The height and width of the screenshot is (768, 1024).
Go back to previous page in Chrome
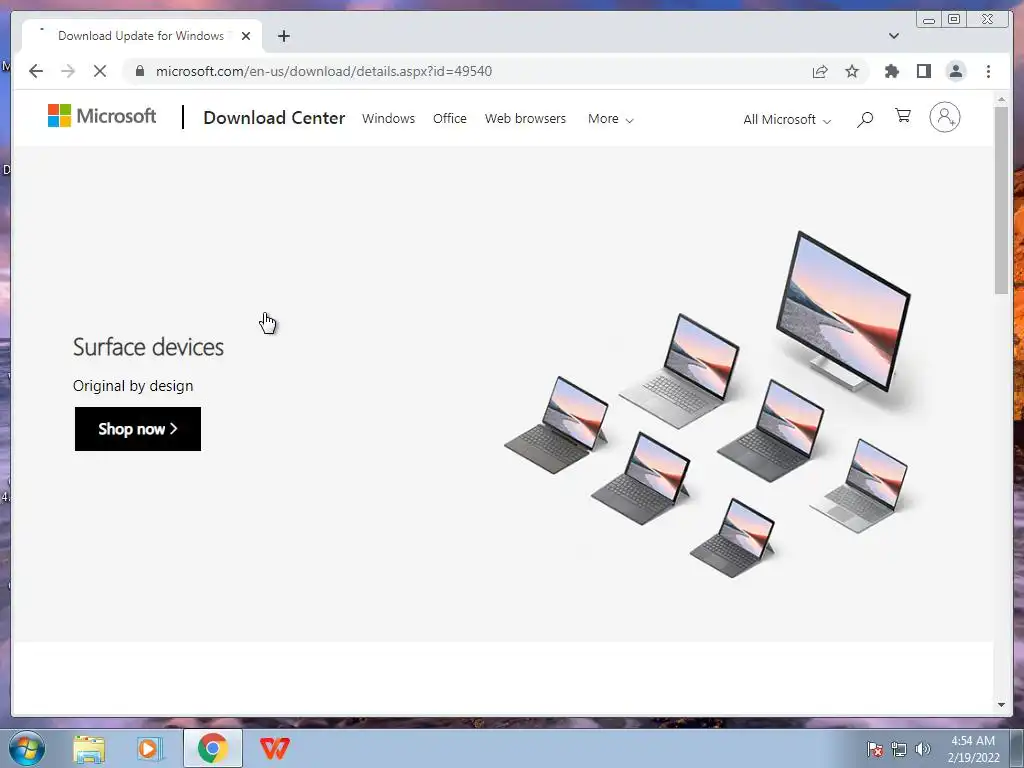tap(36, 71)
